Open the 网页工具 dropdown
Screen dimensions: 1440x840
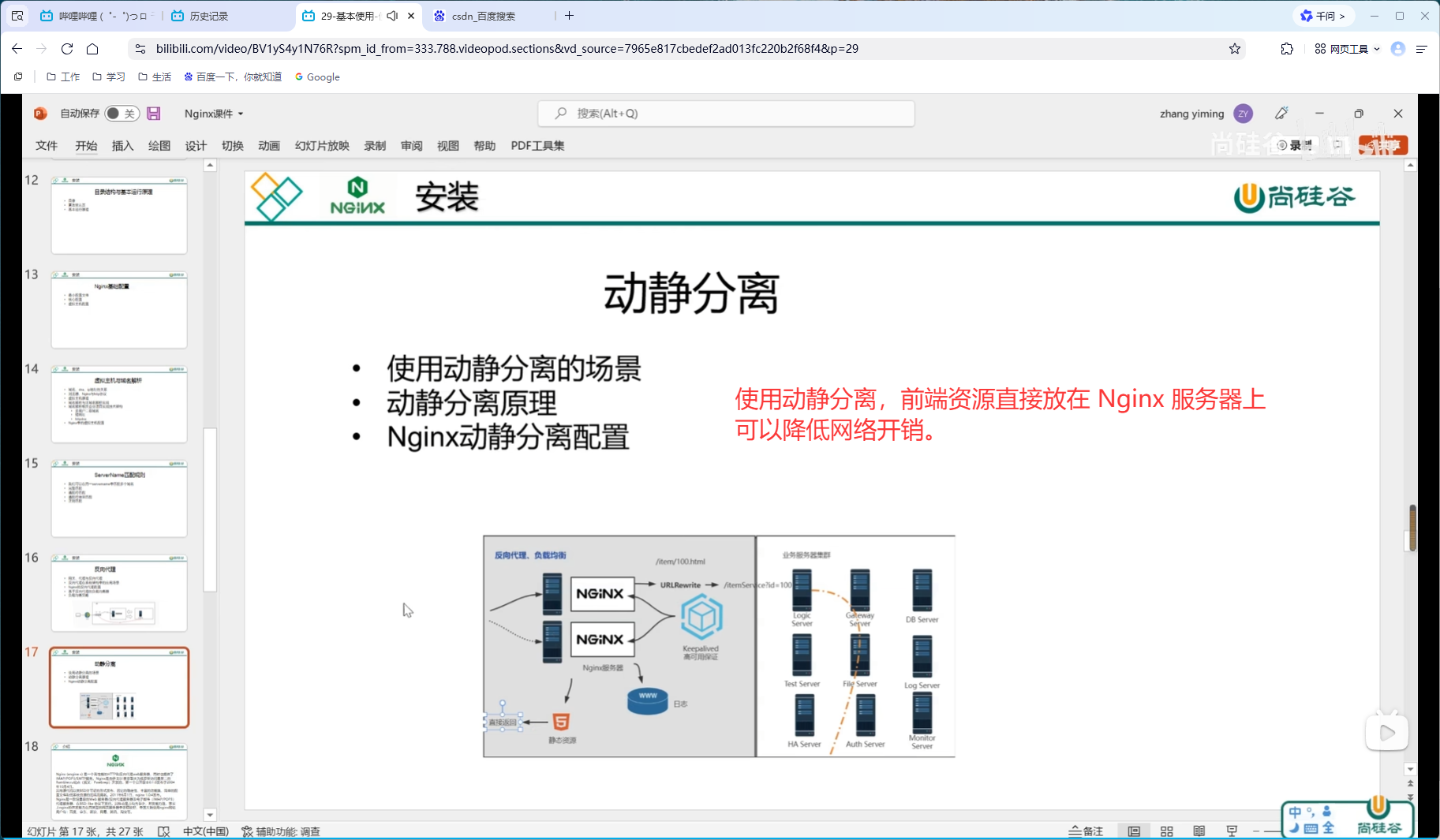pyautogui.click(x=1348, y=49)
